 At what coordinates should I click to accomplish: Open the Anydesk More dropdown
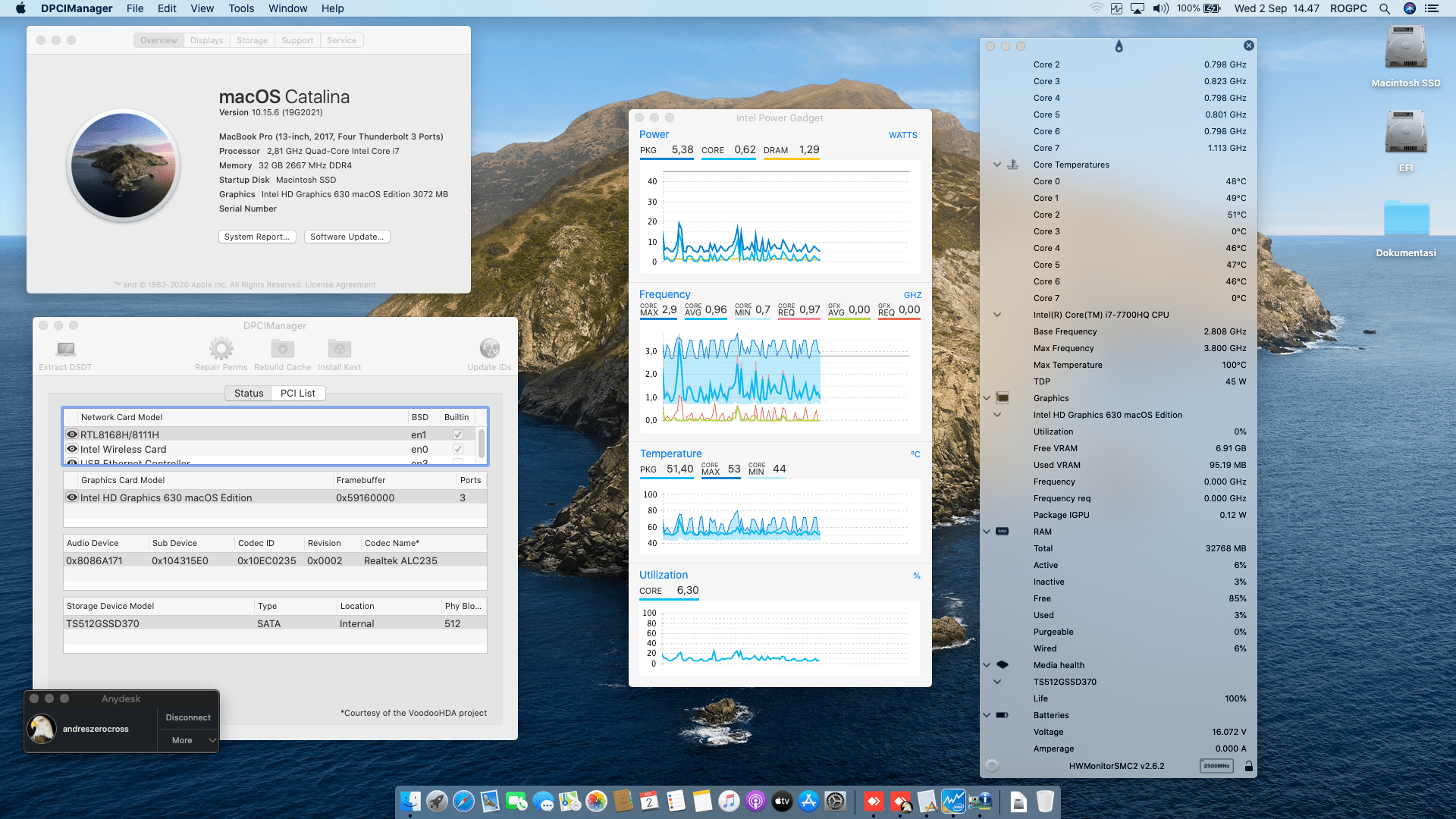point(188,740)
